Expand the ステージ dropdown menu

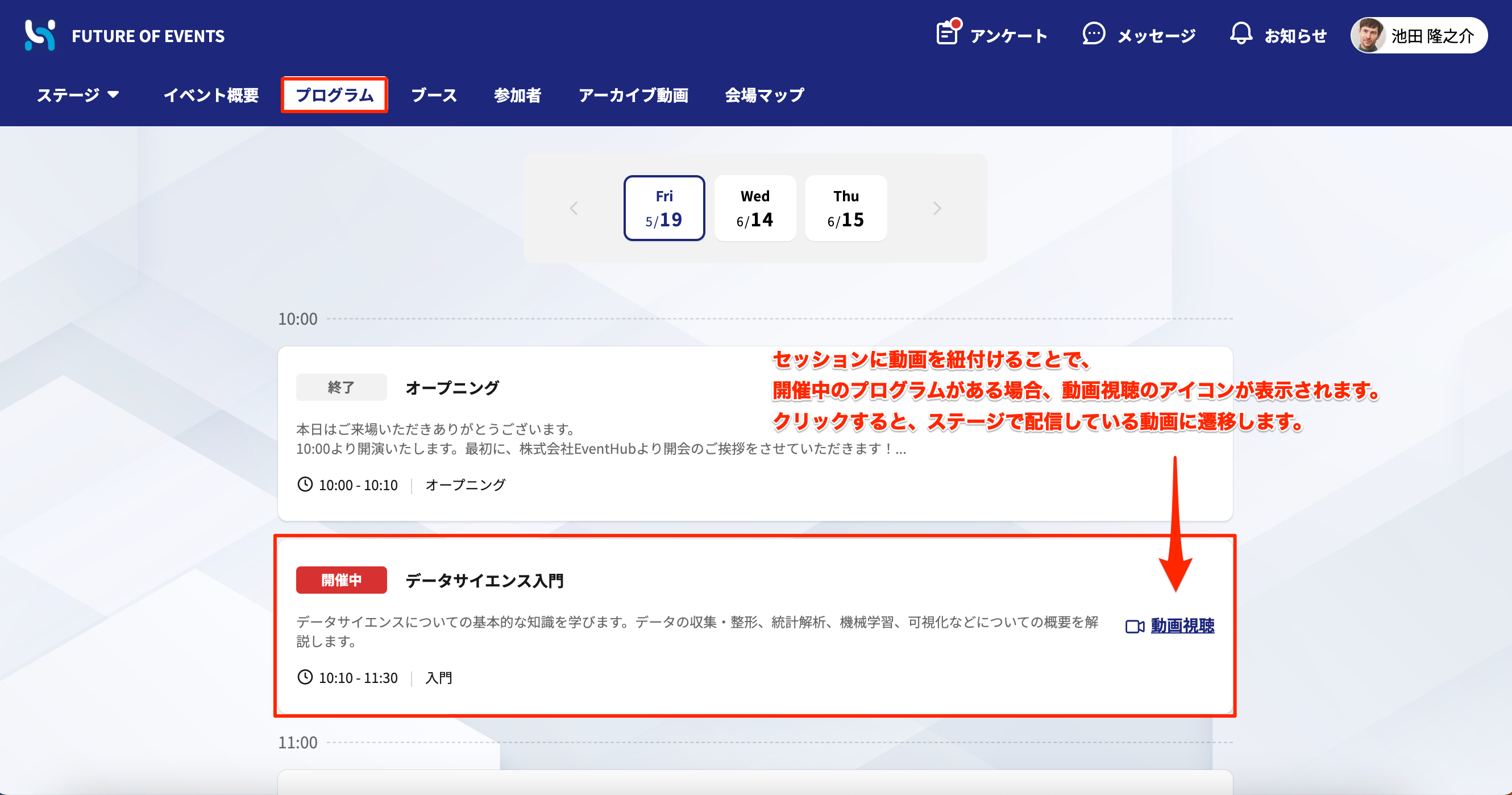click(78, 95)
